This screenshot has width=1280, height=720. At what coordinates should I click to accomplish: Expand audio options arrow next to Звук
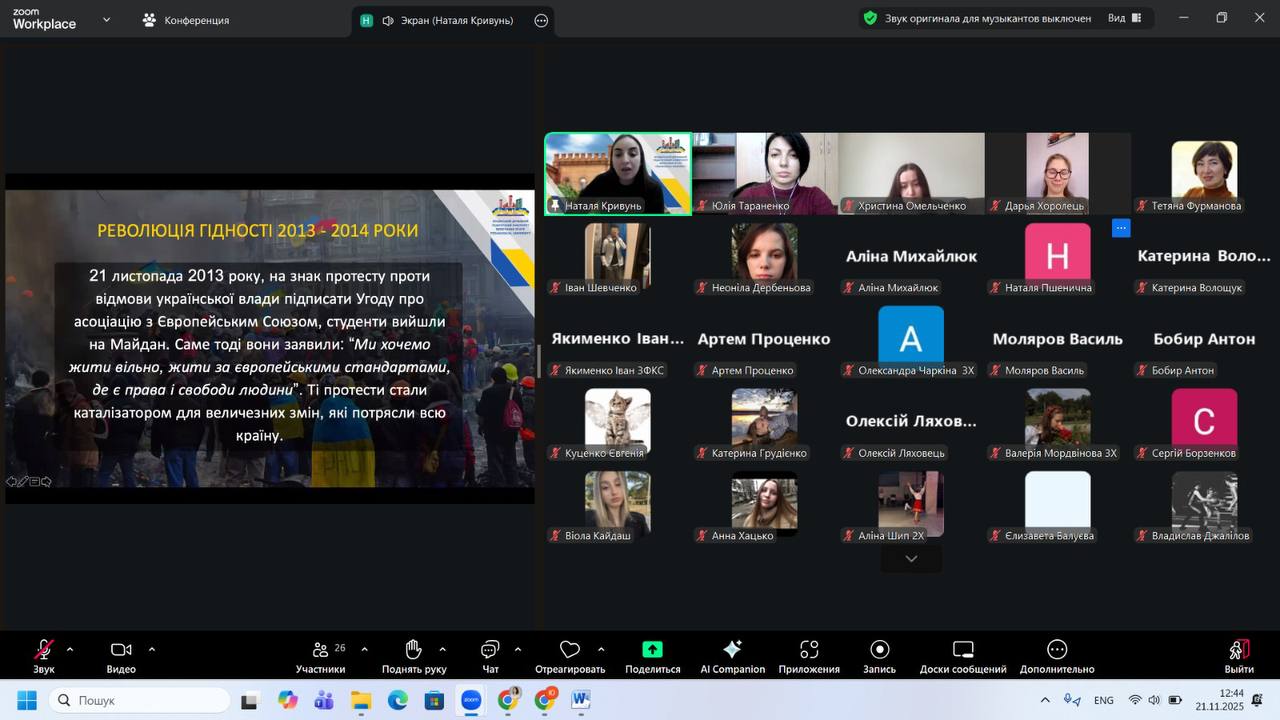pos(70,649)
